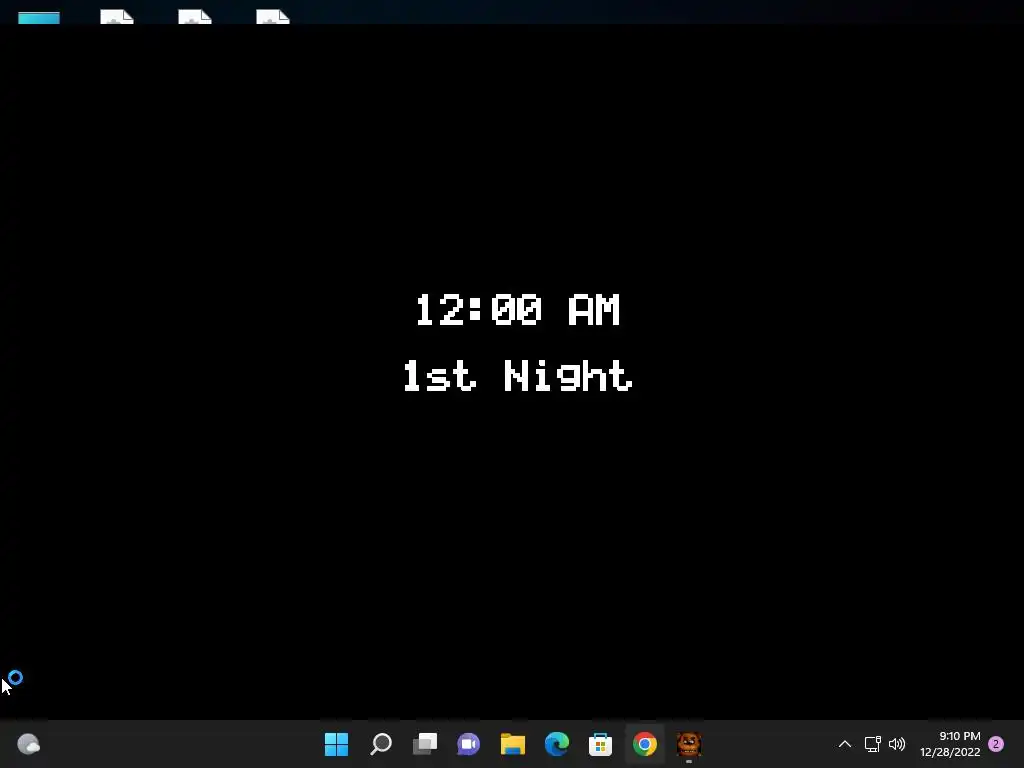The height and width of the screenshot is (768, 1024).
Task: Launch Teams Chat from taskbar
Action: coord(469,744)
